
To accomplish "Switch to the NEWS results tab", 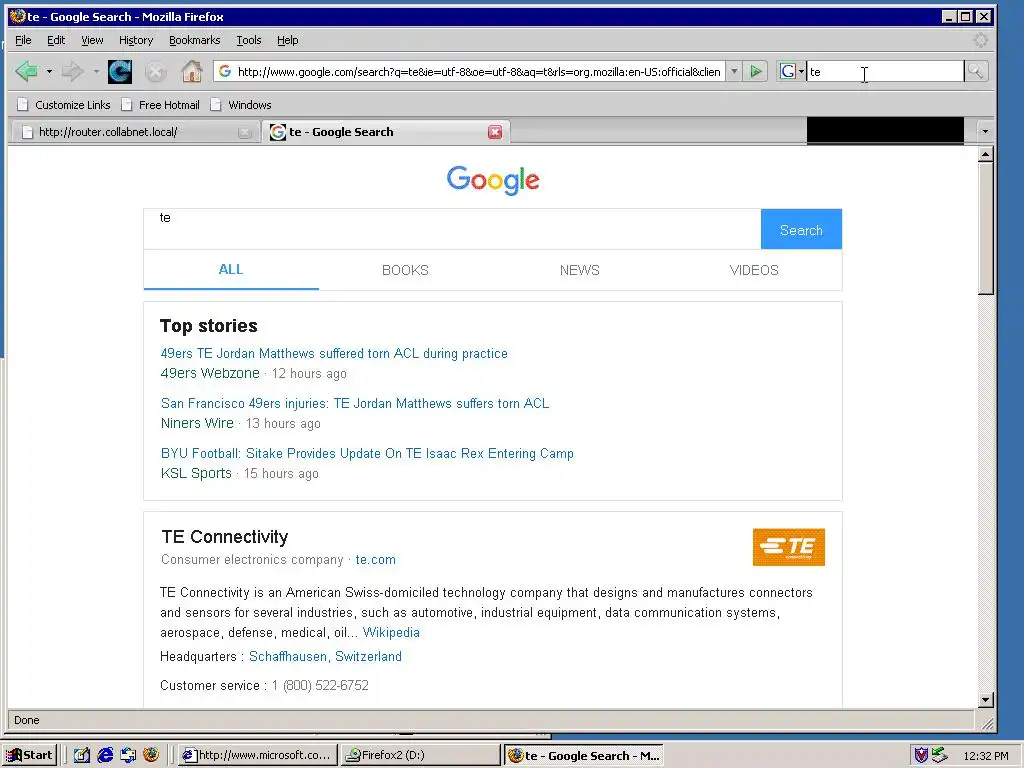I will [x=579, y=270].
